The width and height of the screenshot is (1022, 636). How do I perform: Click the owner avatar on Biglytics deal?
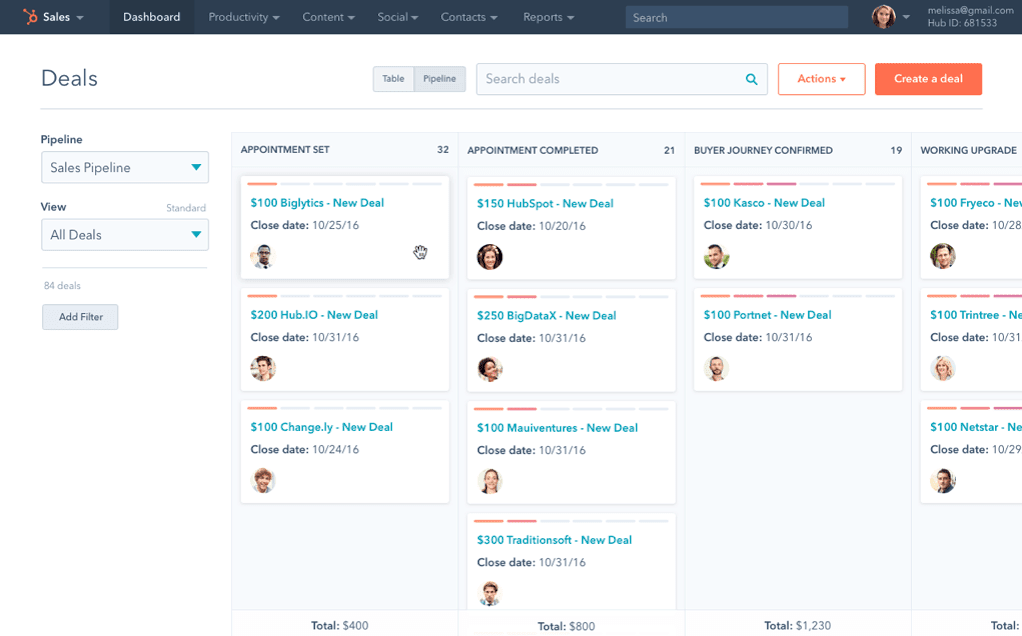pos(263,257)
